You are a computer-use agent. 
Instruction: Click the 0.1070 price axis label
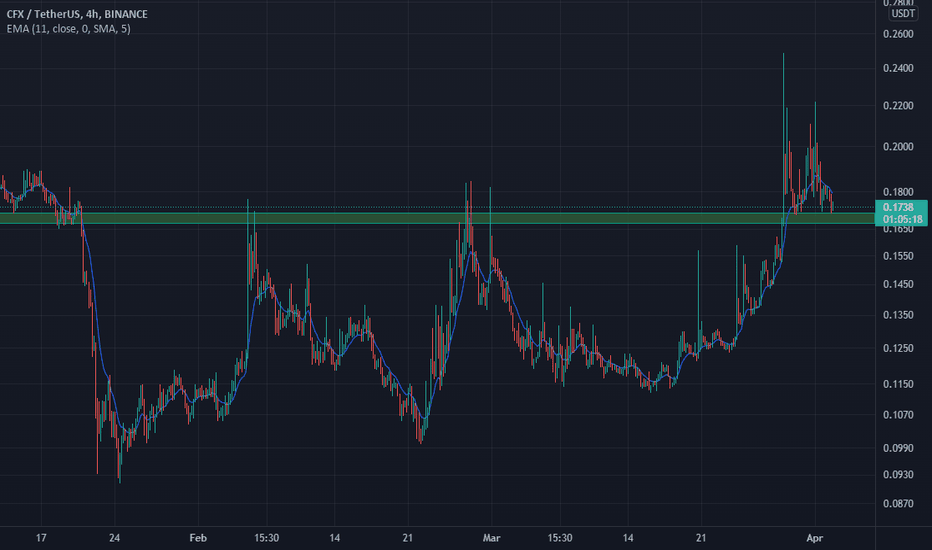point(898,415)
